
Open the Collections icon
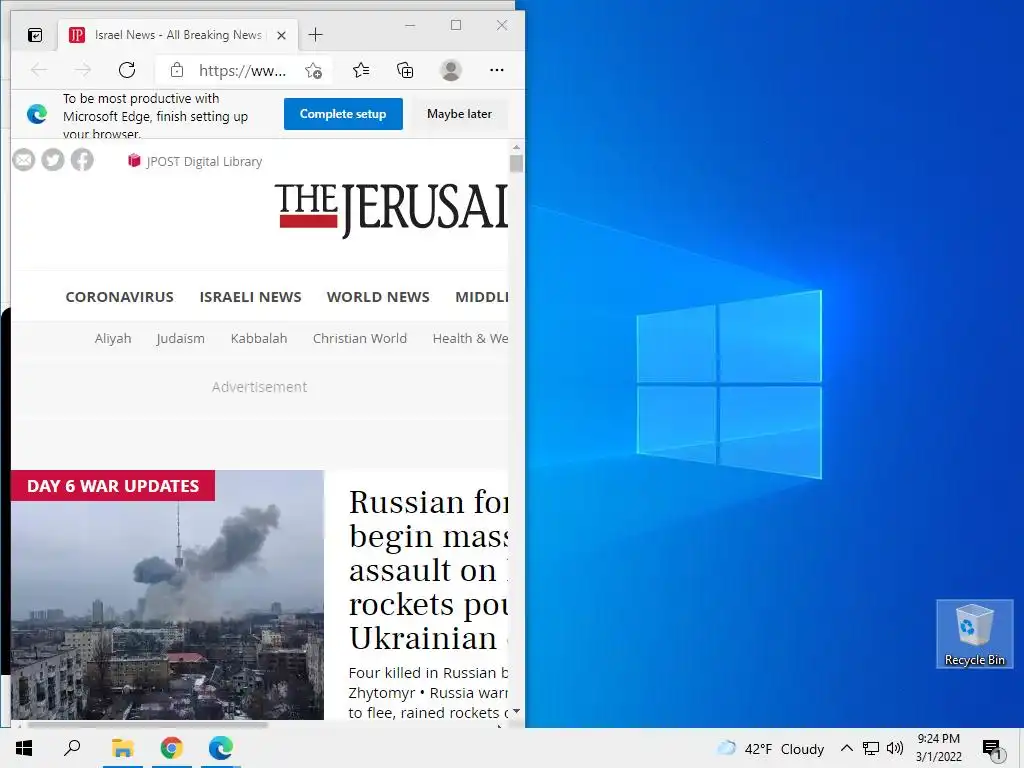[x=405, y=70]
